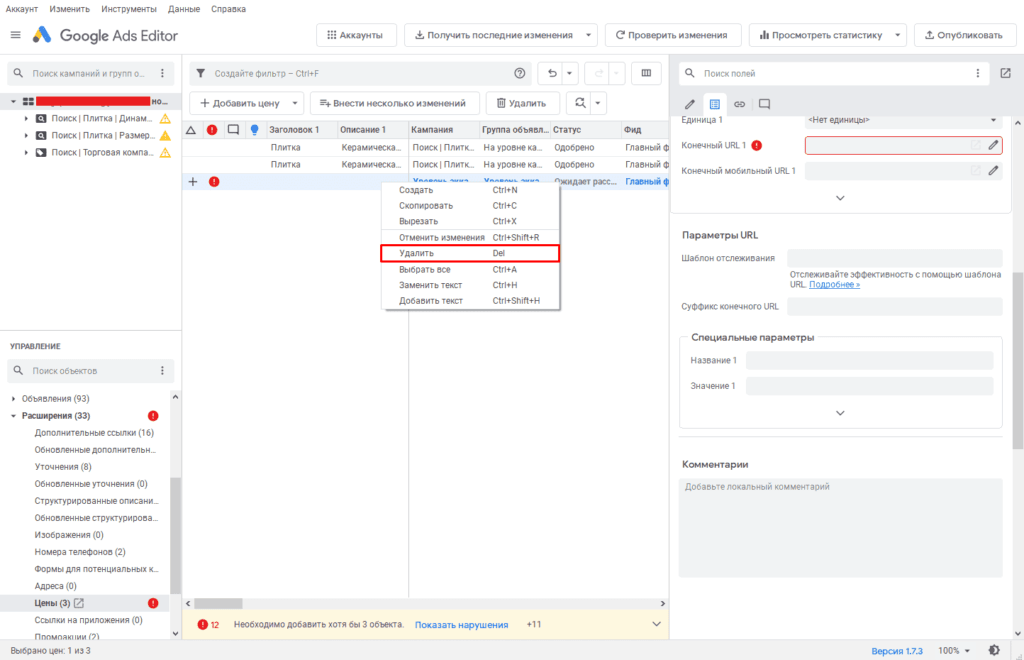This screenshot has height=660, width=1024.
Task: Expand the Объявления (93) tree node
Action: point(14,398)
